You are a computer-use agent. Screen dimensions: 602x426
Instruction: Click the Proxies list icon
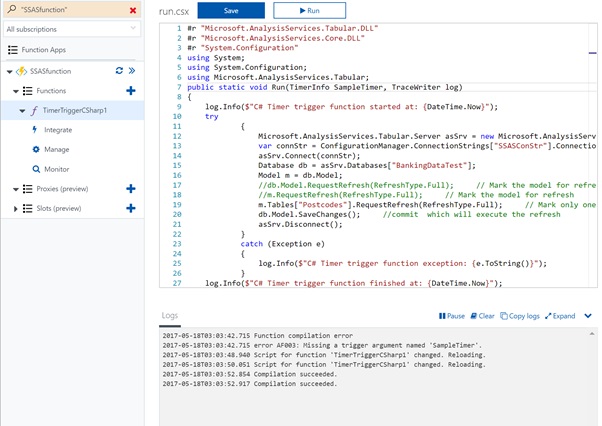click(x=27, y=189)
